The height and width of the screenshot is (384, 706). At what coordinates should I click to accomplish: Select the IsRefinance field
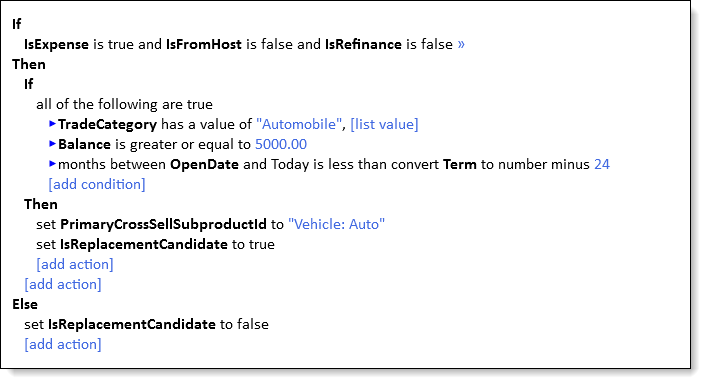click(363, 44)
